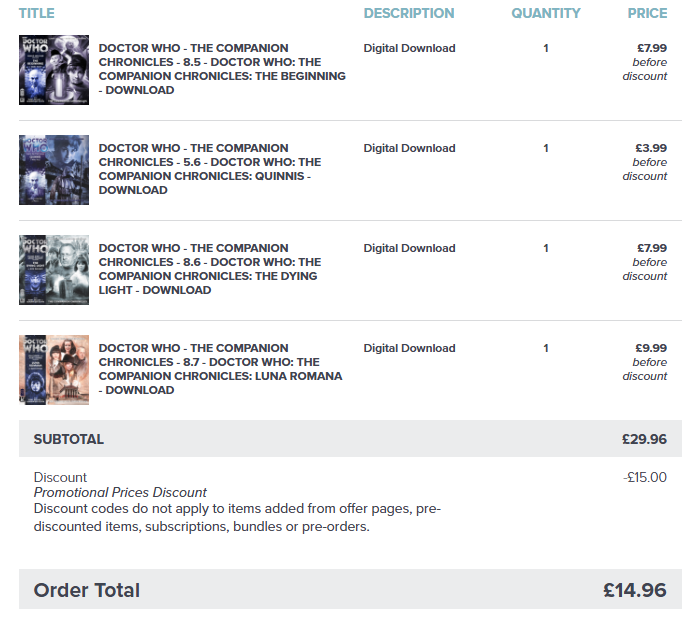Open The Dying Light cover thumbnail
Viewport: 695px width, 629px height.
[x=54, y=270]
